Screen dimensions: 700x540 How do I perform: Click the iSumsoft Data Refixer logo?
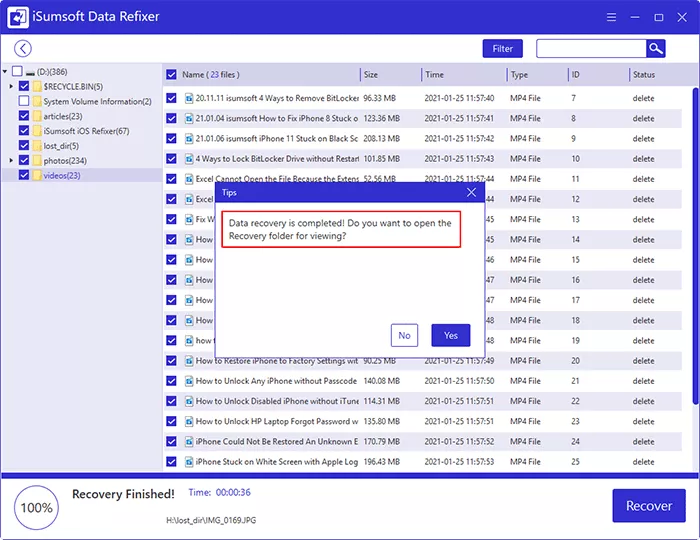tap(19, 17)
